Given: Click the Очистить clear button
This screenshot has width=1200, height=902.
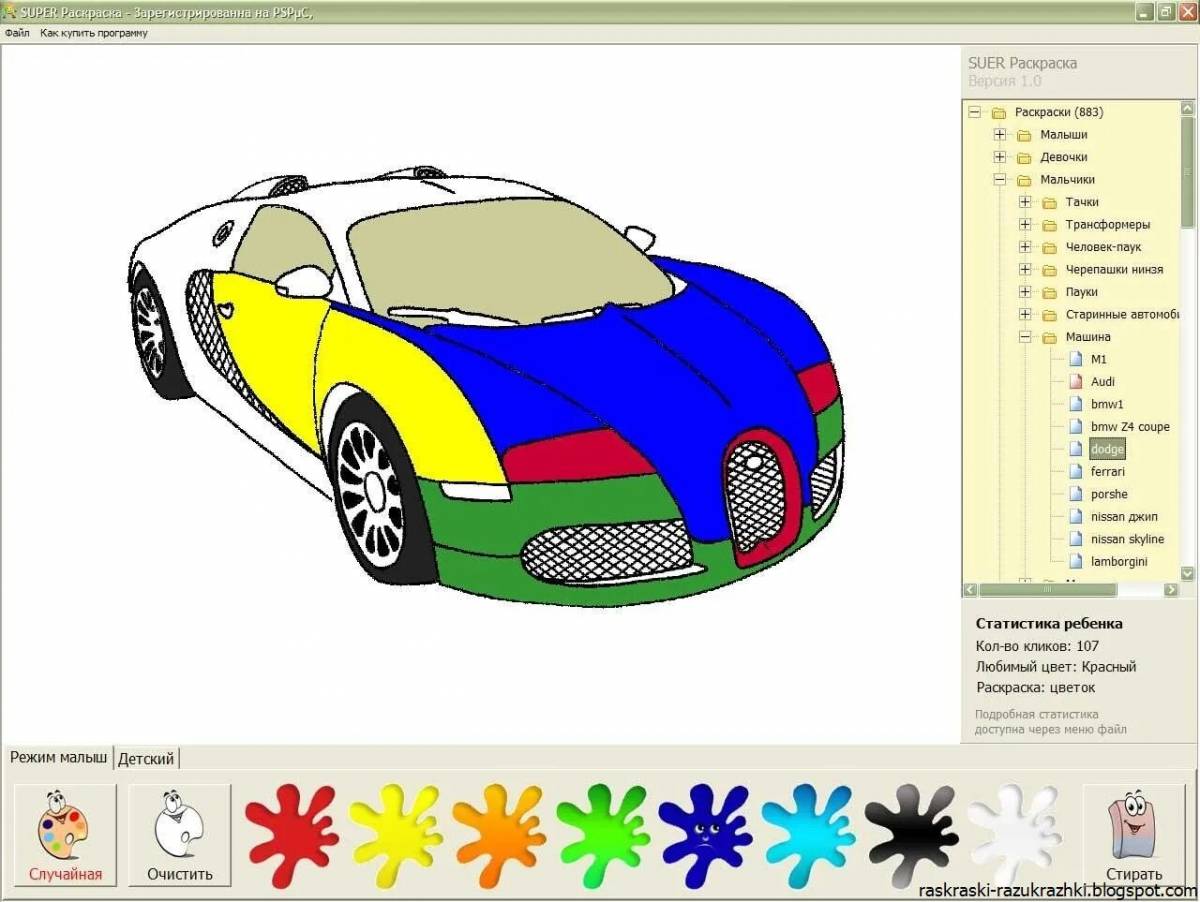Looking at the screenshot, I should (x=180, y=835).
